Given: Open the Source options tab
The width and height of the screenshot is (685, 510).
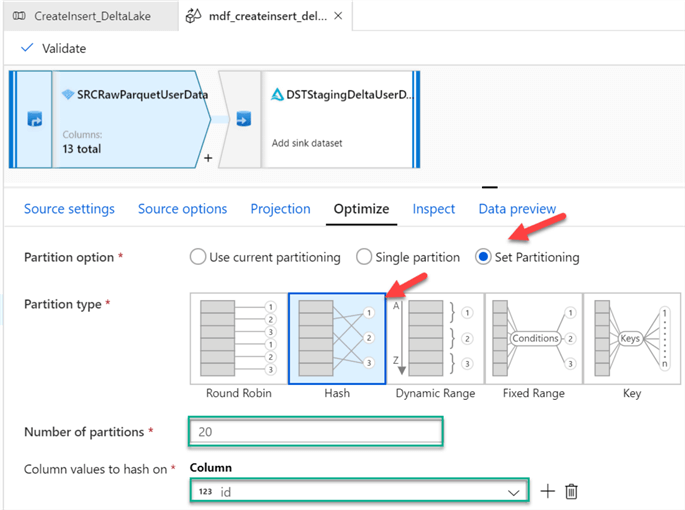Looking at the screenshot, I should point(183,209).
